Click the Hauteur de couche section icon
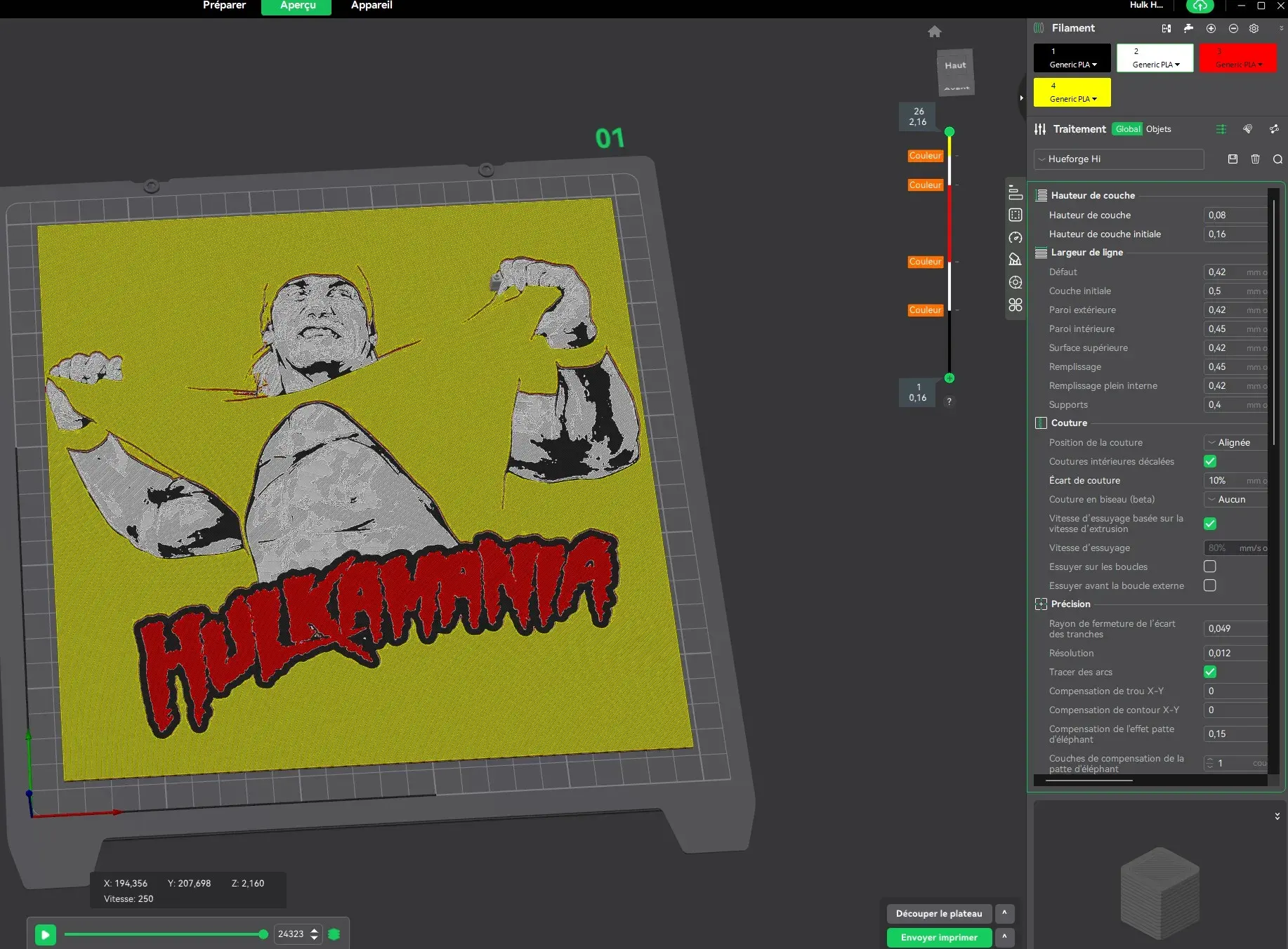 point(1041,196)
